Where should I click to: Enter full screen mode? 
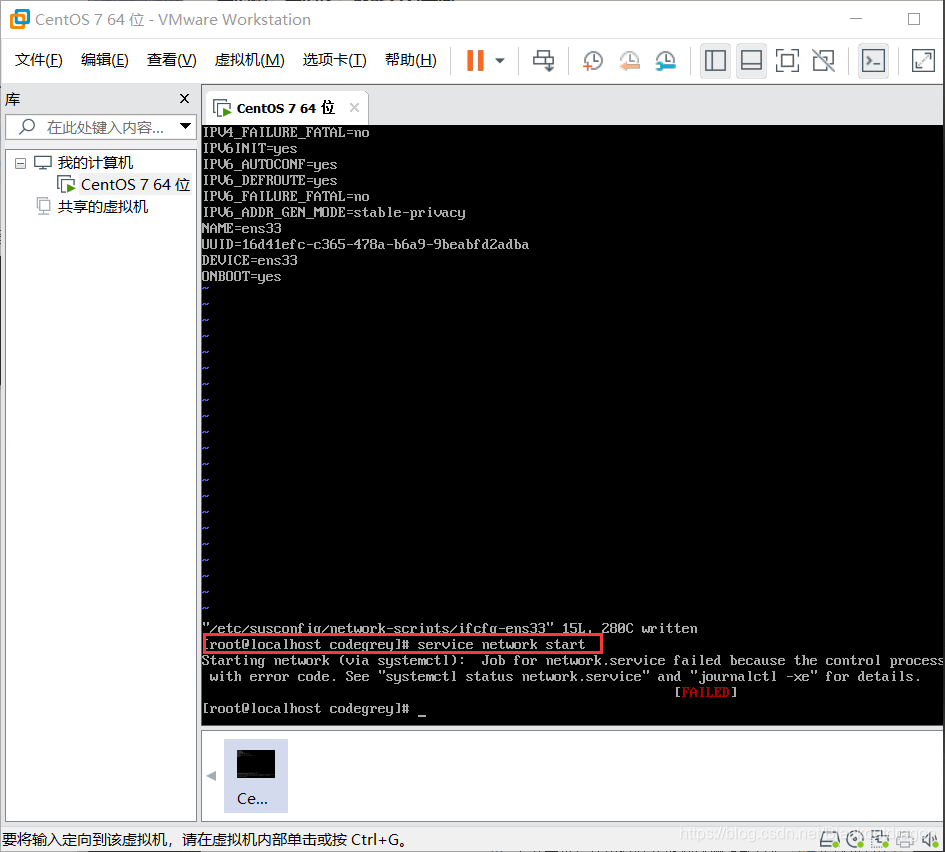(787, 60)
